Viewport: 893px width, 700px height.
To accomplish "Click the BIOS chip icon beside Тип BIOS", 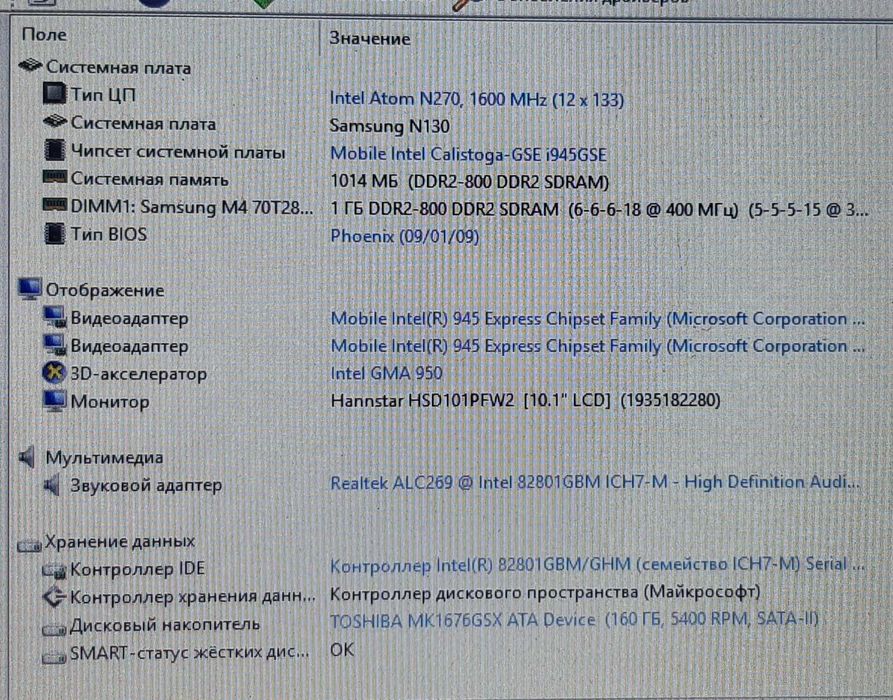I will tap(55, 234).
